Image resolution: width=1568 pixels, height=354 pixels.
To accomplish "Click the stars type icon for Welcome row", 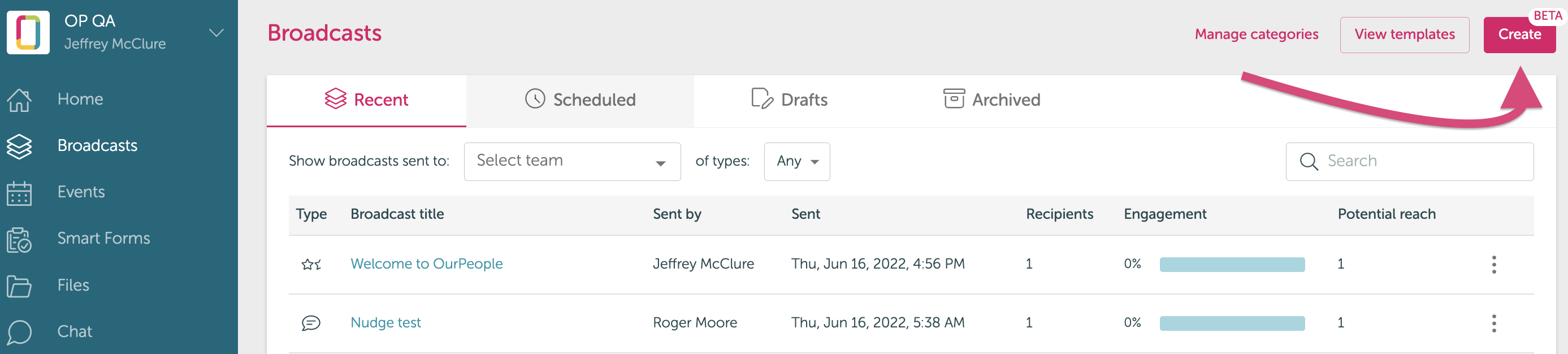I will coord(311,265).
